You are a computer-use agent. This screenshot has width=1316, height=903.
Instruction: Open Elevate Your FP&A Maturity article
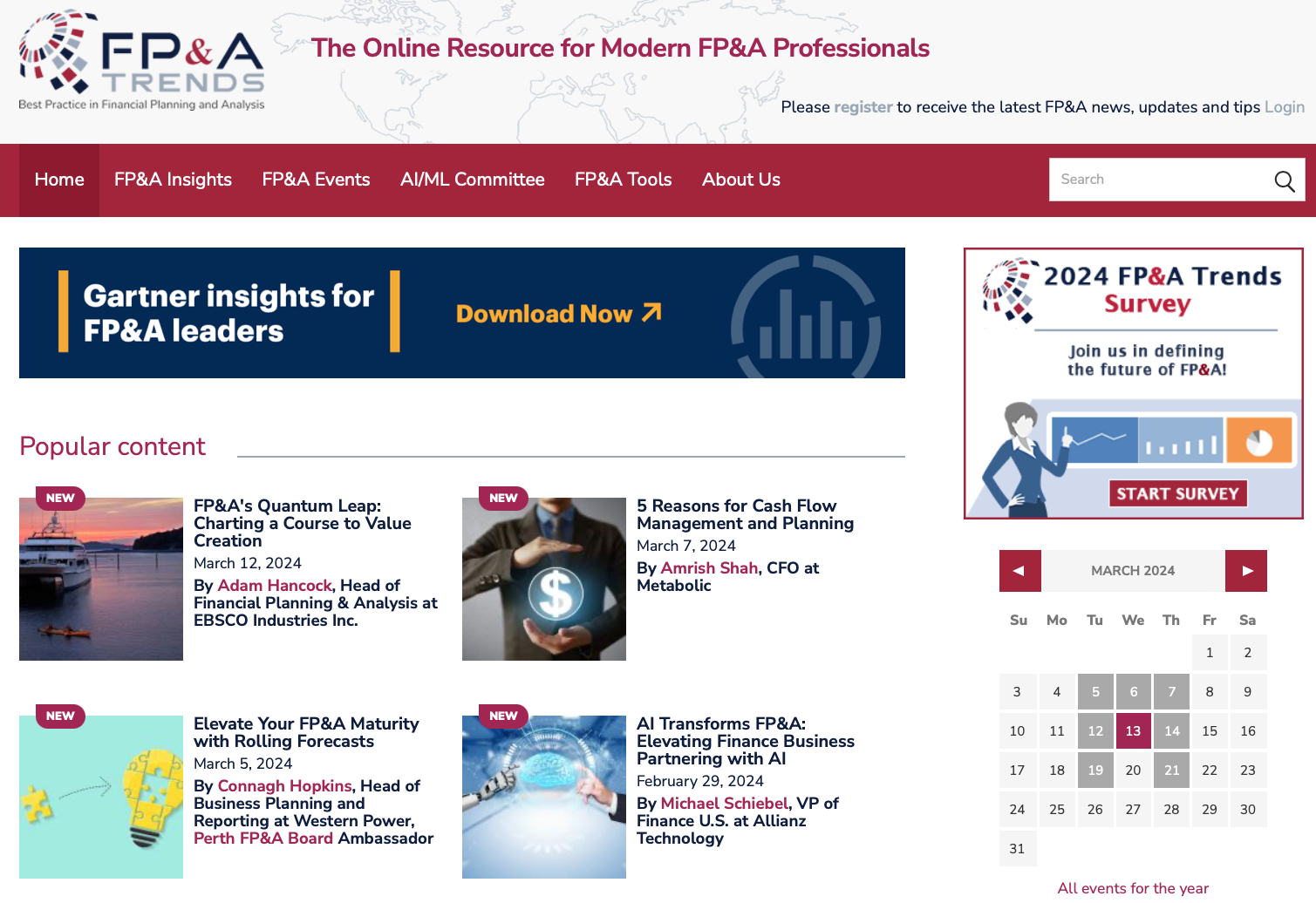tap(306, 732)
